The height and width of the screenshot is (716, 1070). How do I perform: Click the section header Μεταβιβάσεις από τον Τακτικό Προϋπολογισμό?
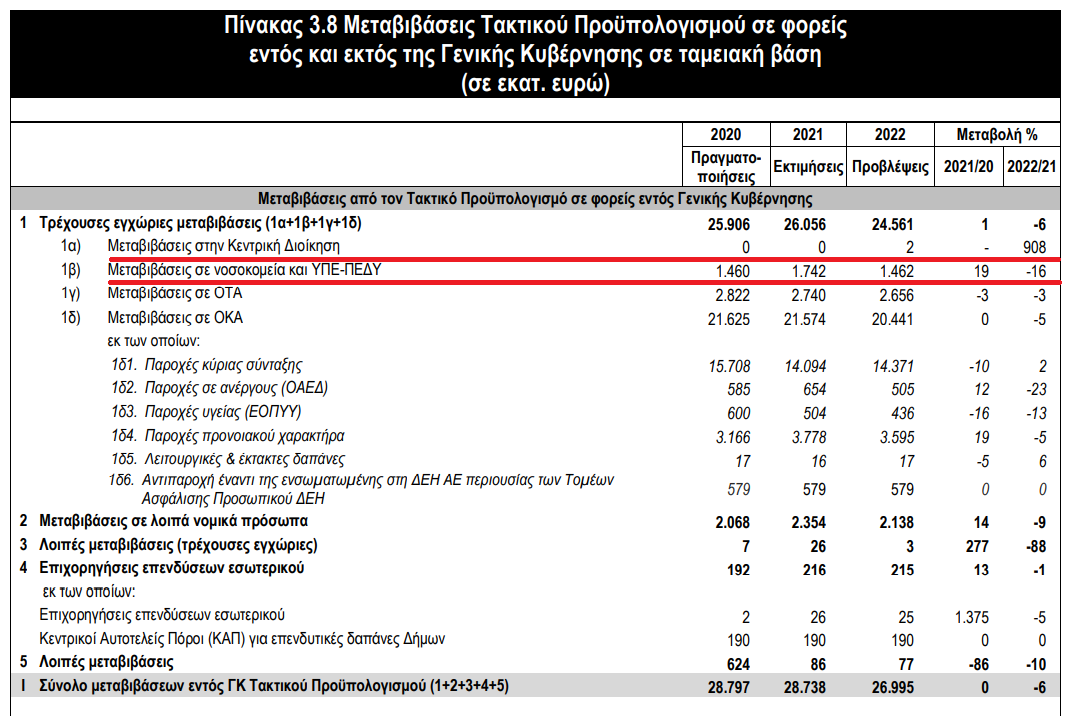[534, 198]
